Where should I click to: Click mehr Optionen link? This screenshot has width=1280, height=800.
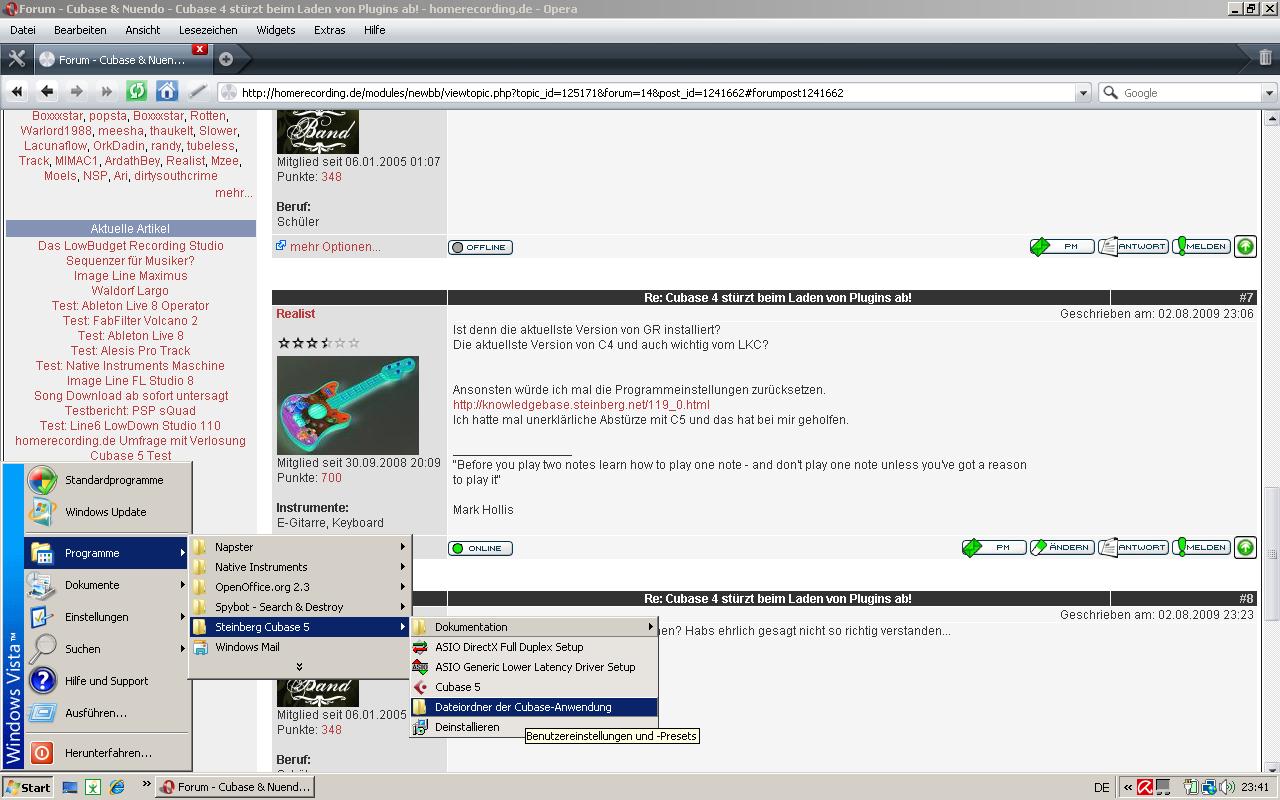pos(335,247)
